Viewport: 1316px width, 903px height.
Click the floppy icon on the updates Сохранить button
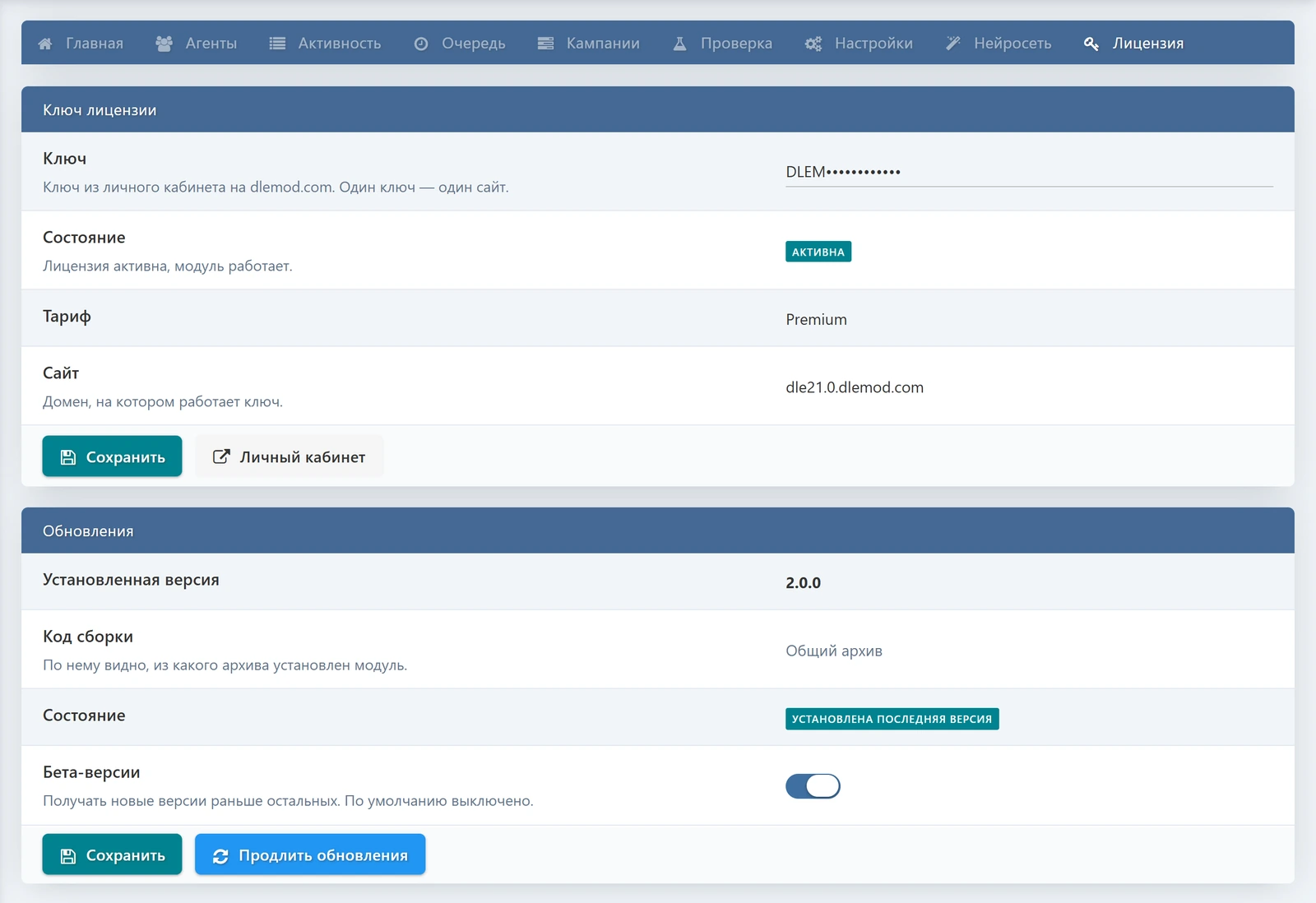tap(68, 856)
